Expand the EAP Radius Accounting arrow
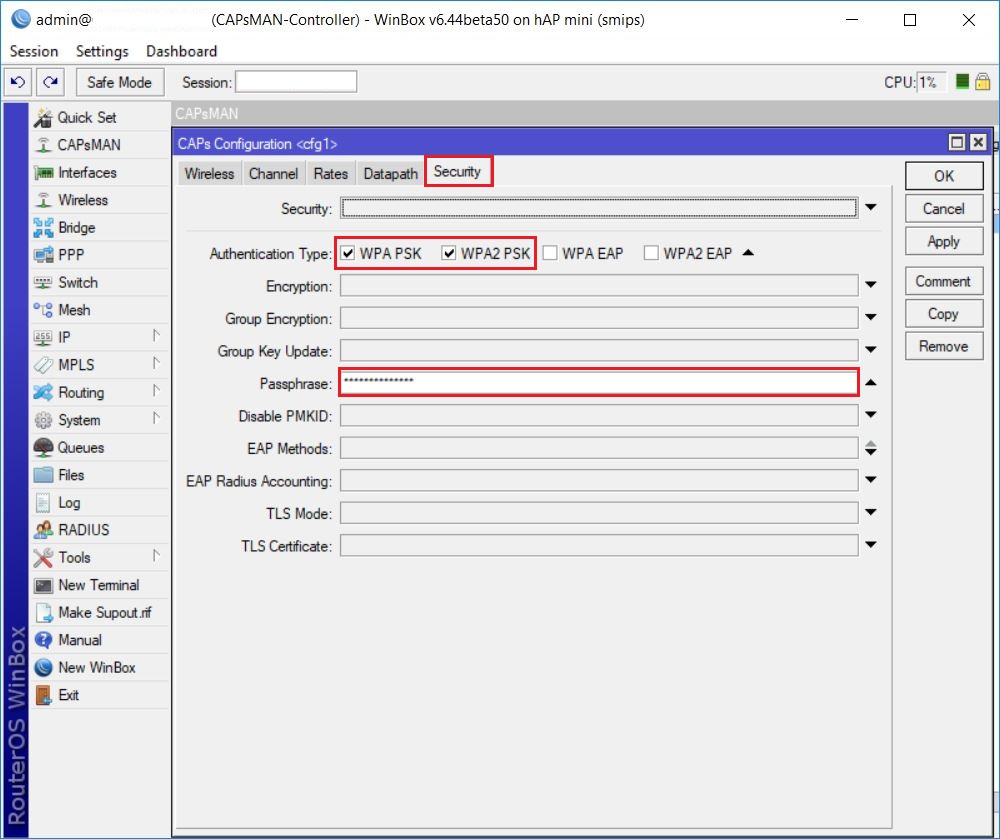1000x839 pixels. tap(871, 480)
